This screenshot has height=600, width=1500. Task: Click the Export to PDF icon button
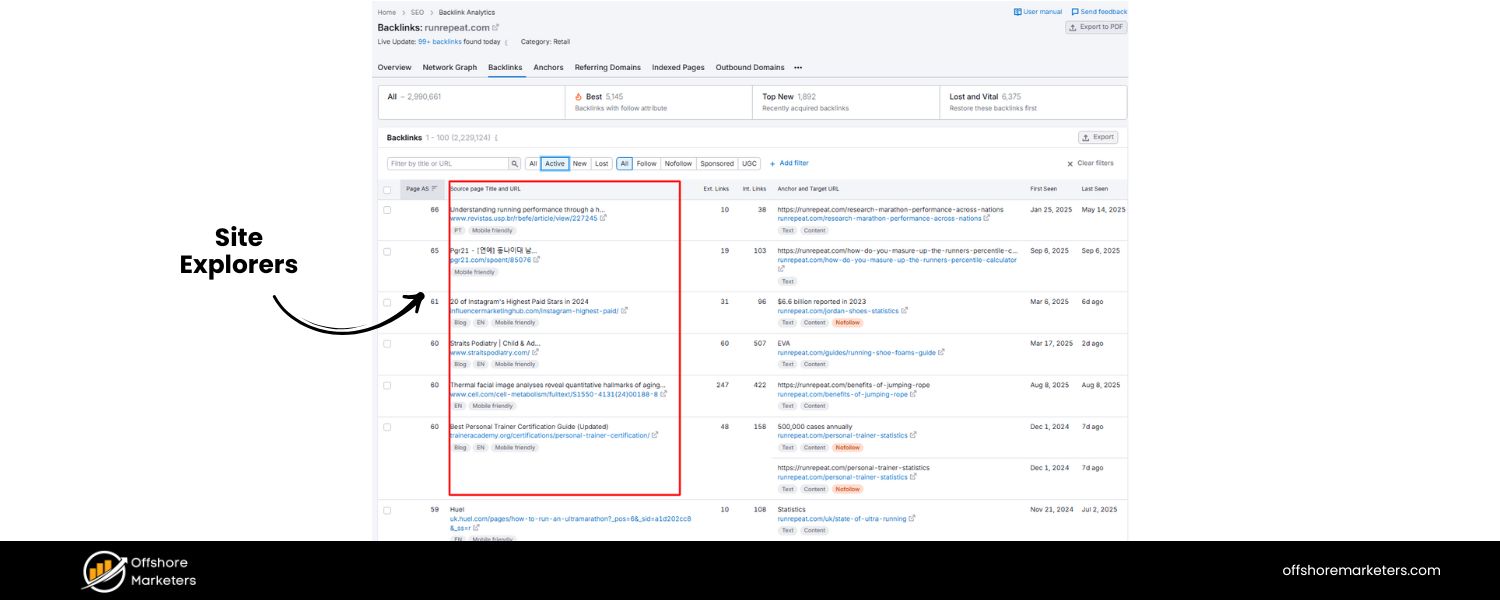pyautogui.click(x=1075, y=28)
